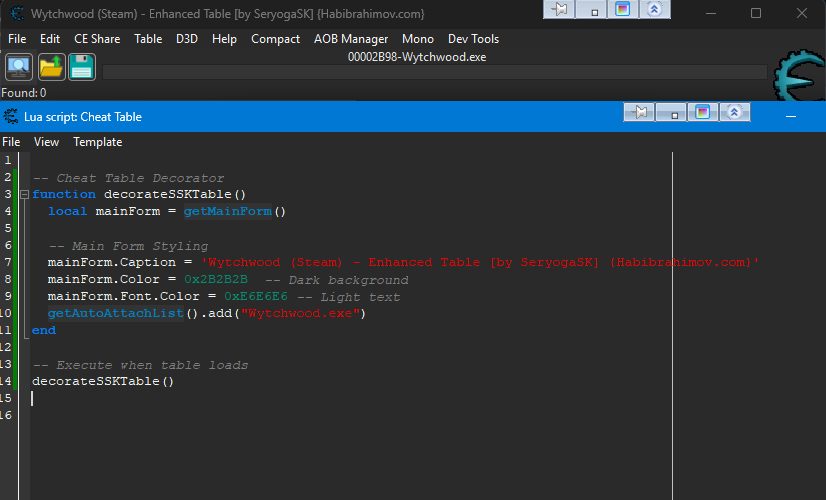
Task: Click the pin icon in main title bar
Action: 559,9
